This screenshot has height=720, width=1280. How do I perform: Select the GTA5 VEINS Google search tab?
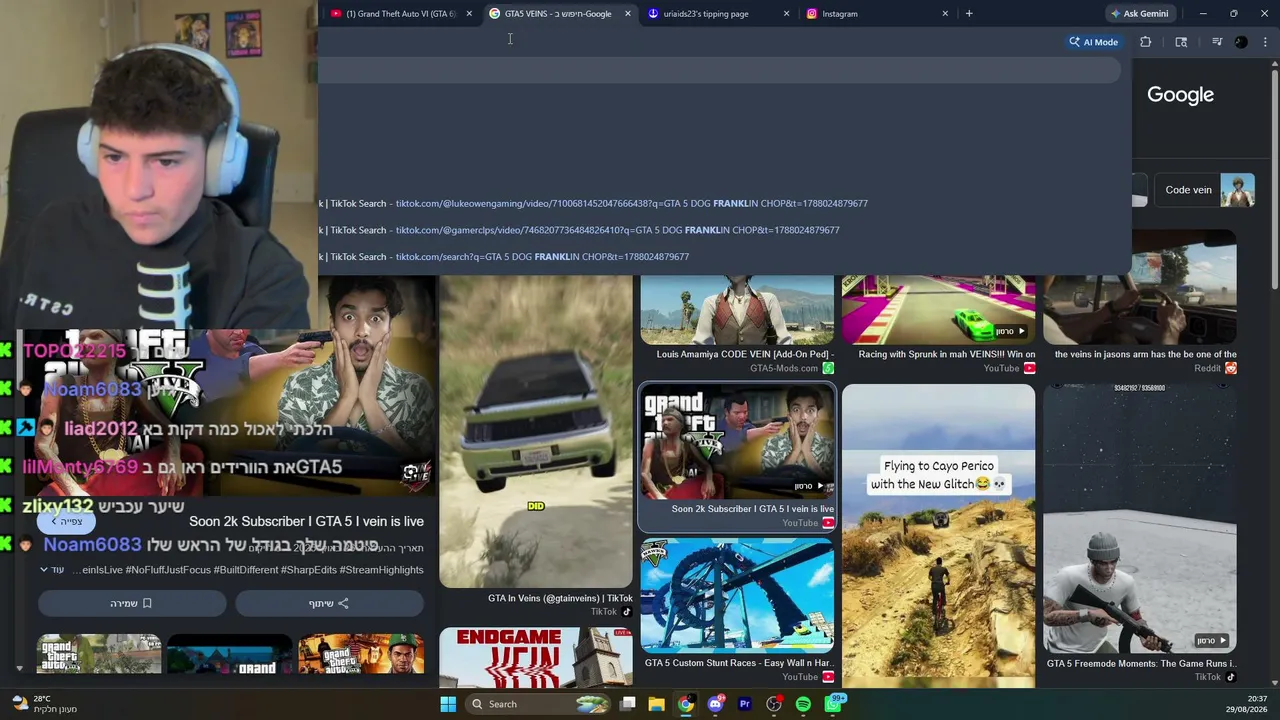558,14
